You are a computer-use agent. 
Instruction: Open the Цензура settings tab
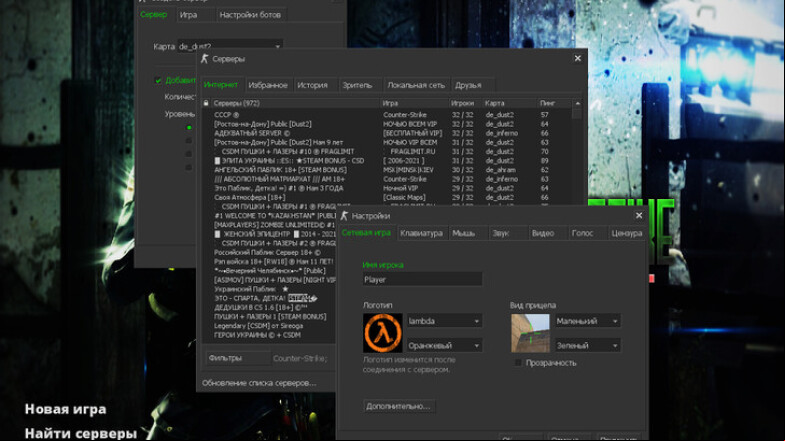[x=626, y=233]
